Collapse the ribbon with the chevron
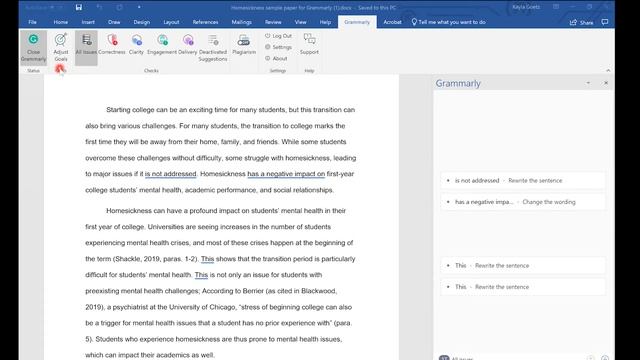Screen dimensions: 640x360 pos(608,70)
